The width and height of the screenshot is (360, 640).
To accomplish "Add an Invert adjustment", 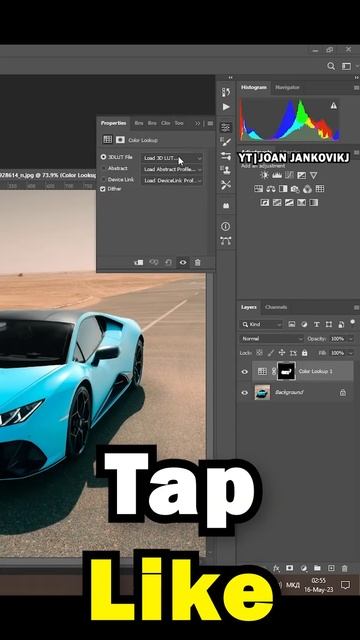I will pos(264,202).
